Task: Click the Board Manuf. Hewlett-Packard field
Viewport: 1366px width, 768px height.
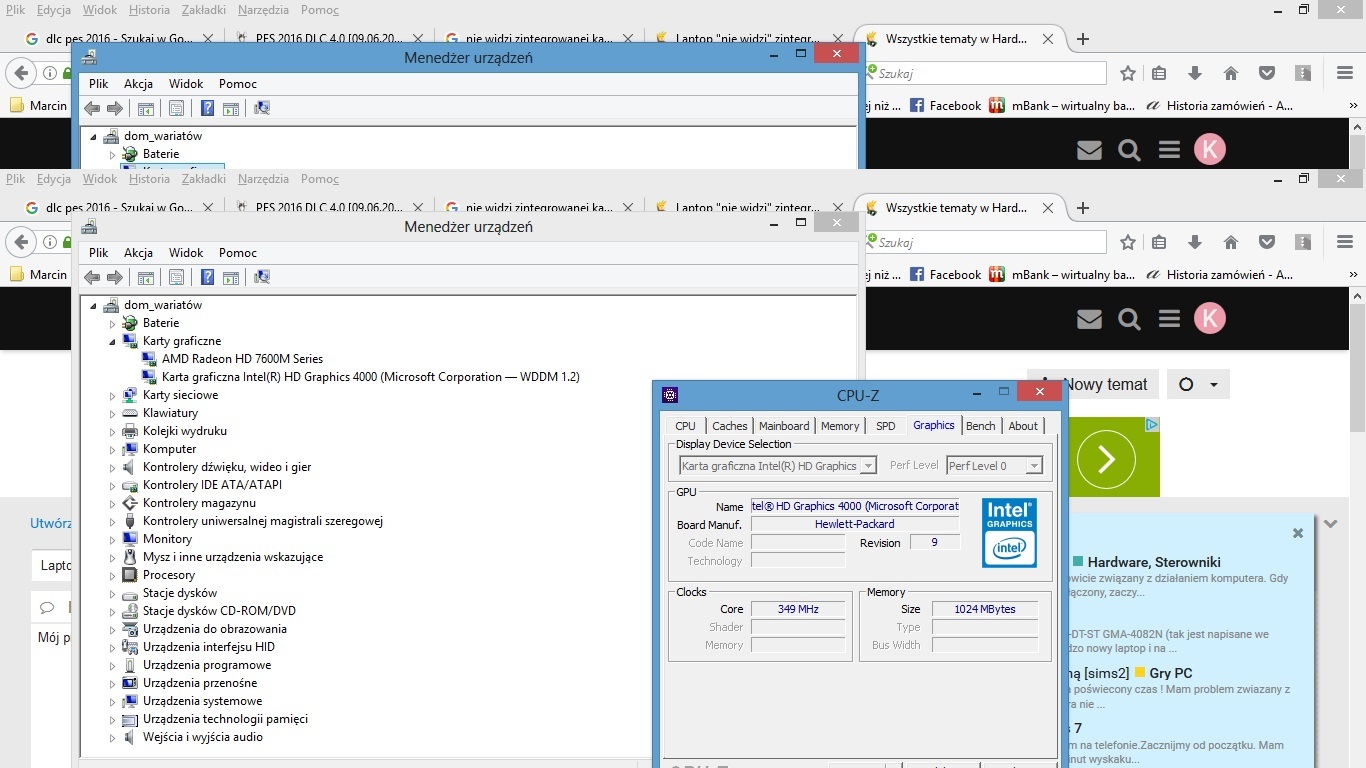Action: 855,524
